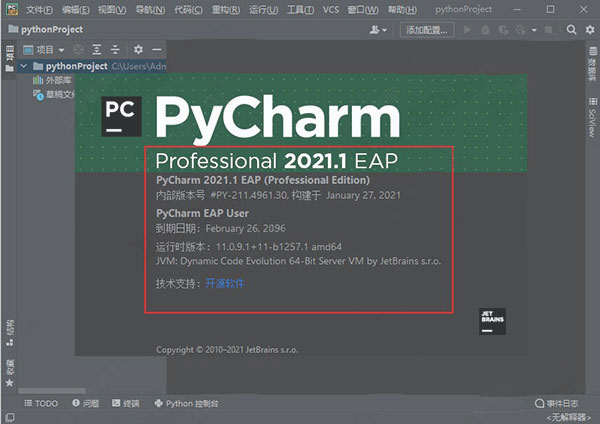The image size is (600, 424).
Task: Open the 文件 (File) menu
Action: click(40, 9)
